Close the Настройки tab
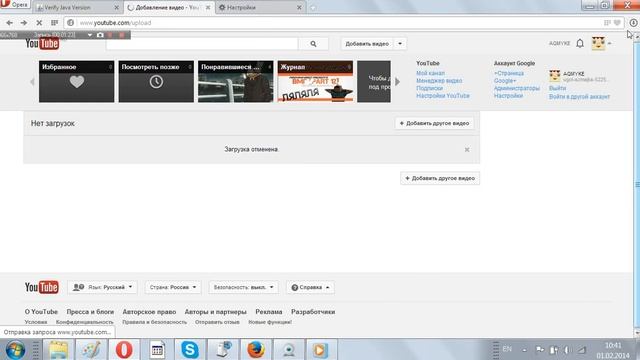640x360 pixels. tap(299, 7)
